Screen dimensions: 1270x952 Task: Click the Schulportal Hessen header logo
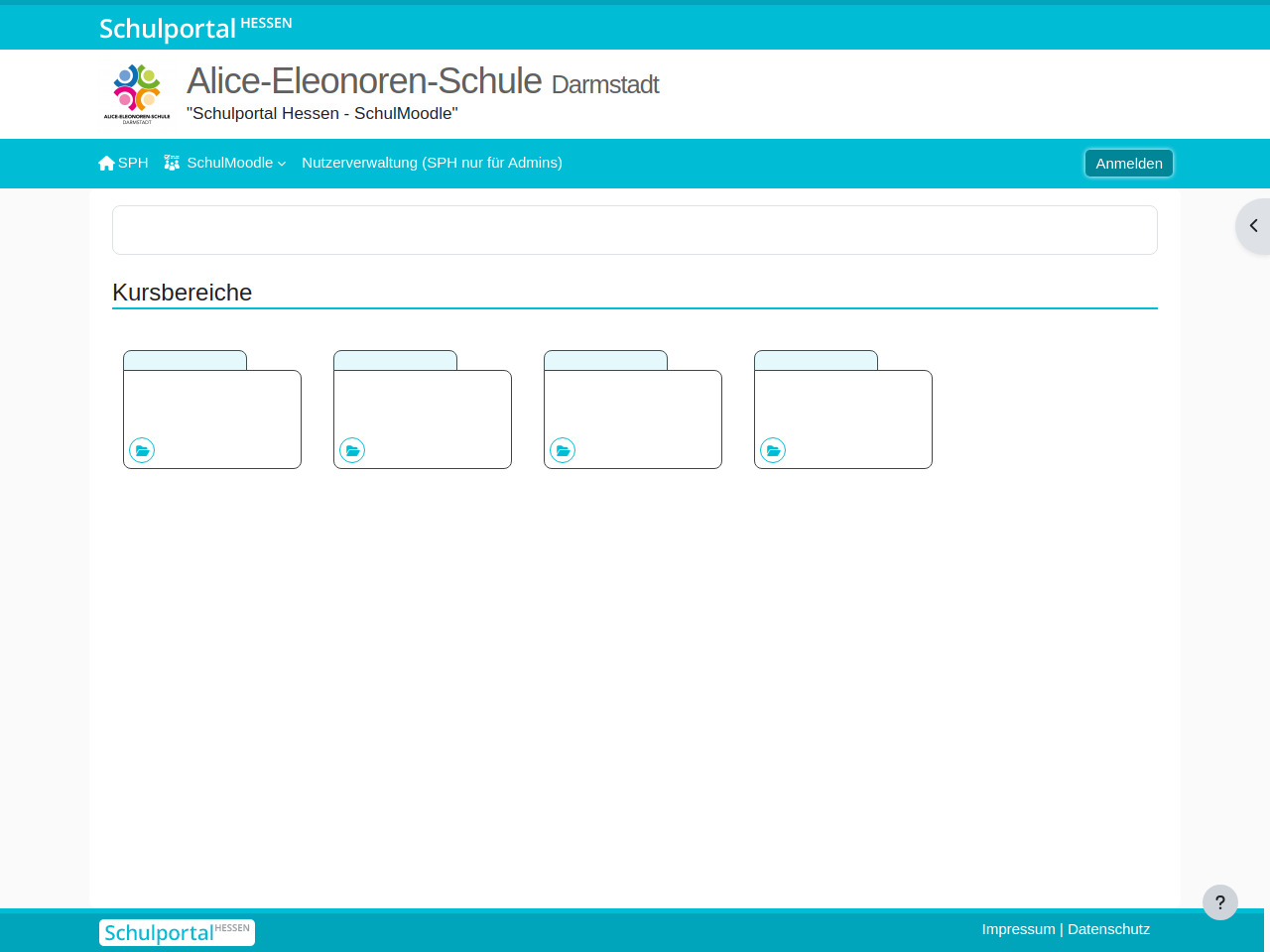click(x=195, y=28)
